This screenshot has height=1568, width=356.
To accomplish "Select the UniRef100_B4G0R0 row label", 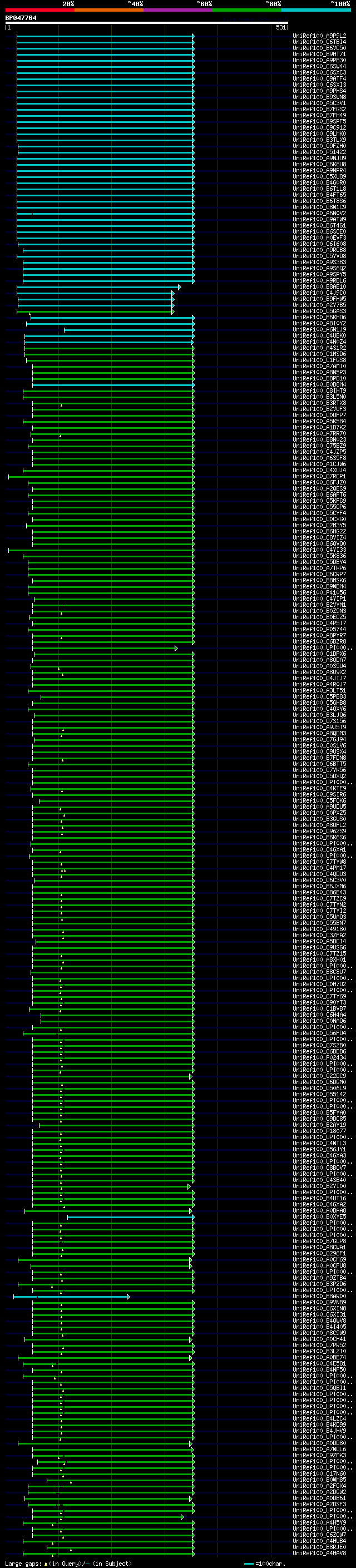I will [x=319, y=182].
